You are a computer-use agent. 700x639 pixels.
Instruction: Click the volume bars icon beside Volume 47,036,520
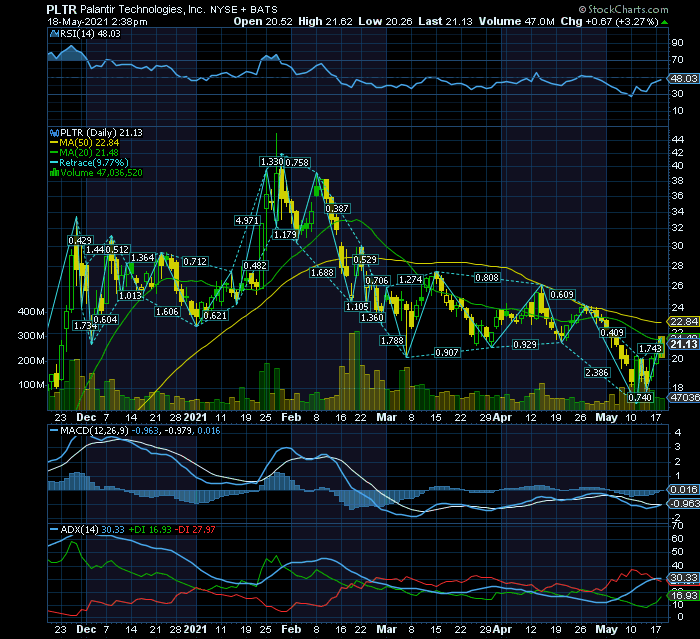[x=54, y=173]
